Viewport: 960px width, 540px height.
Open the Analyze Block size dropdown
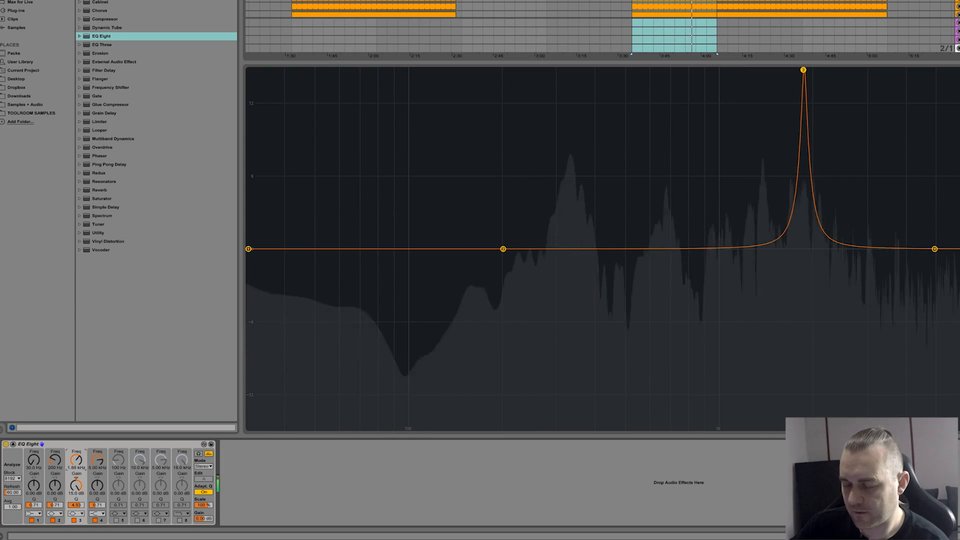(13, 478)
